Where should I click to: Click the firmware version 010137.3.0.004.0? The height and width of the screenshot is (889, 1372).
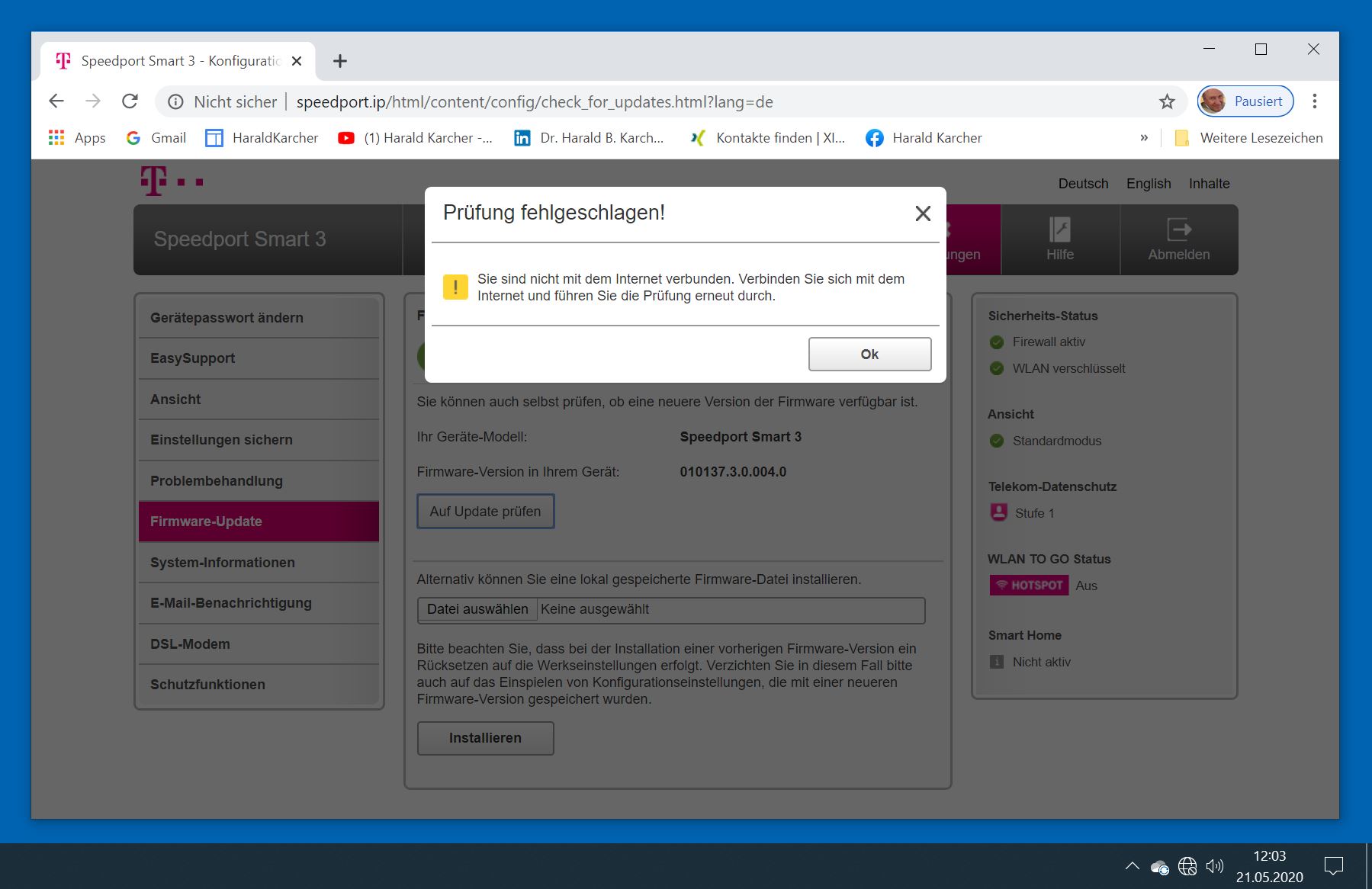click(x=733, y=472)
